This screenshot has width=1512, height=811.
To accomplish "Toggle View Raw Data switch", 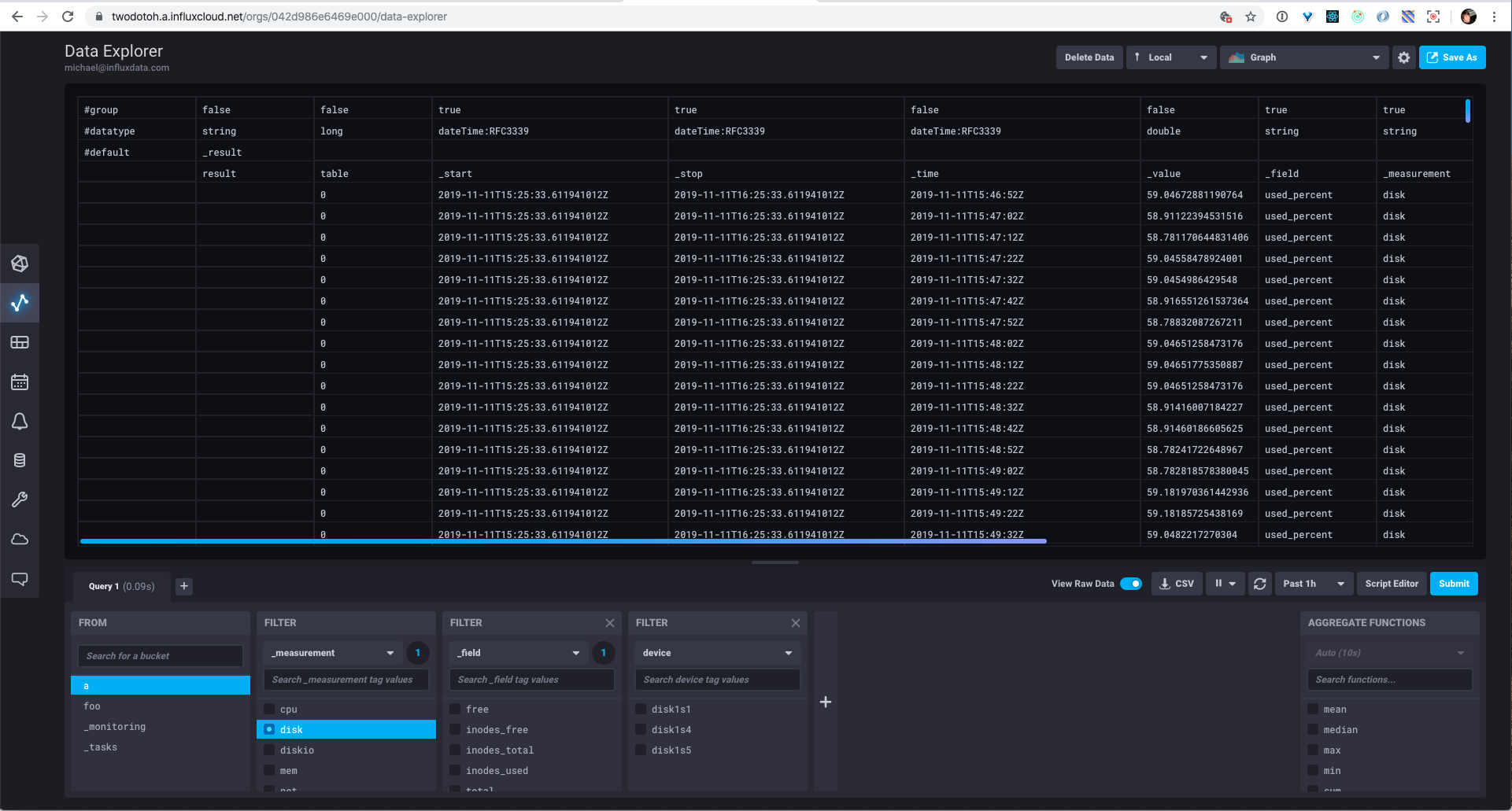I will pyautogui.click(x=1131, y=584).
